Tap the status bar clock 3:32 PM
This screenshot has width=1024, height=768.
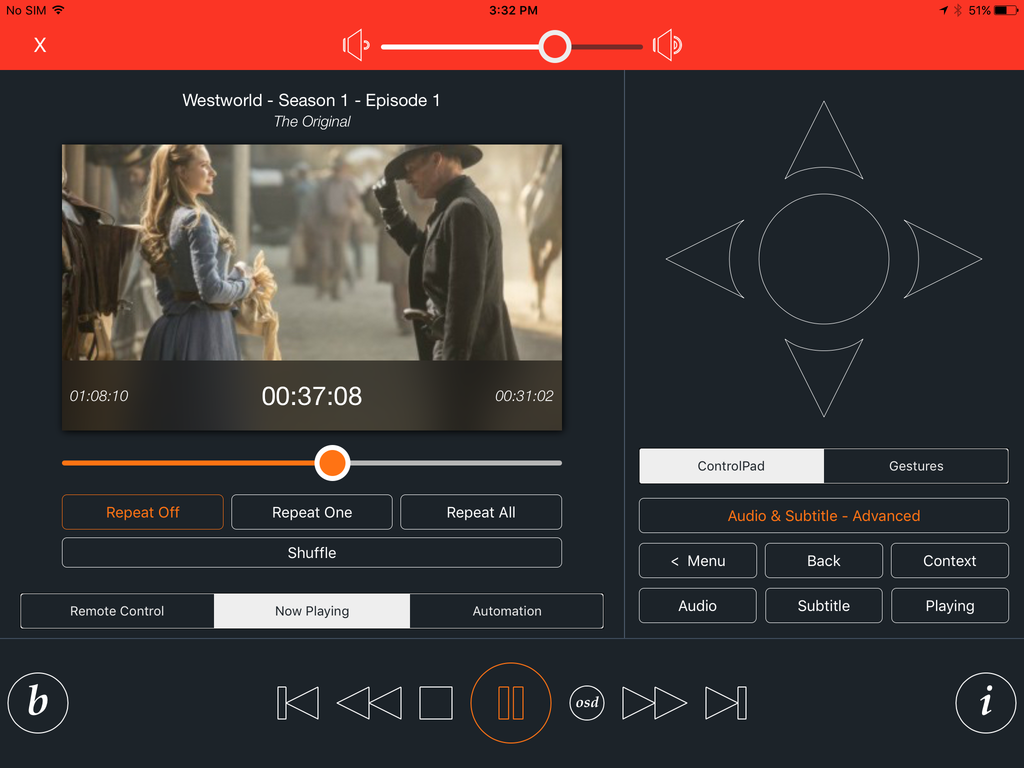tap(513, 10)
